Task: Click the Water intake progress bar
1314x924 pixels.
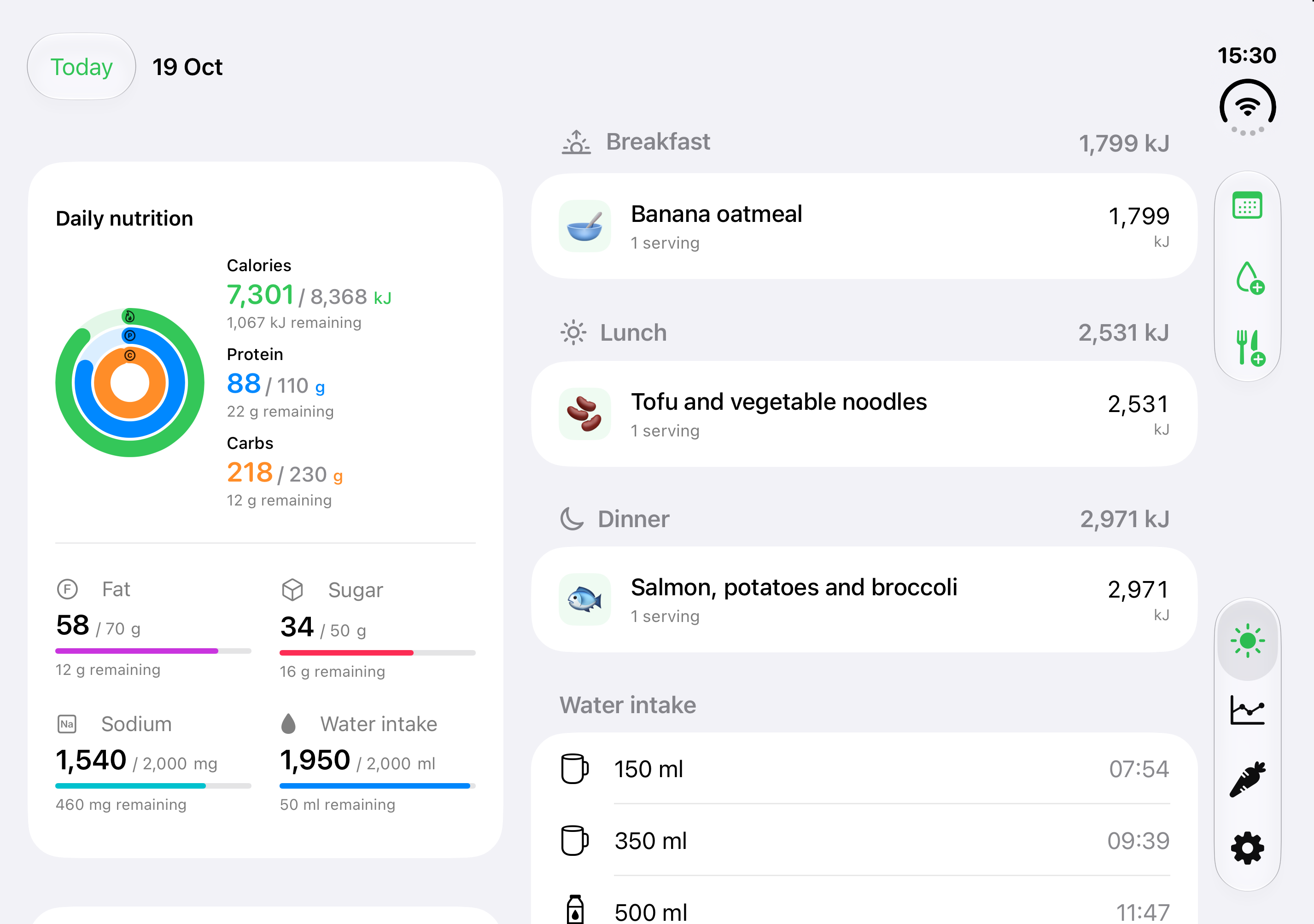Action: tap(377, 786)
